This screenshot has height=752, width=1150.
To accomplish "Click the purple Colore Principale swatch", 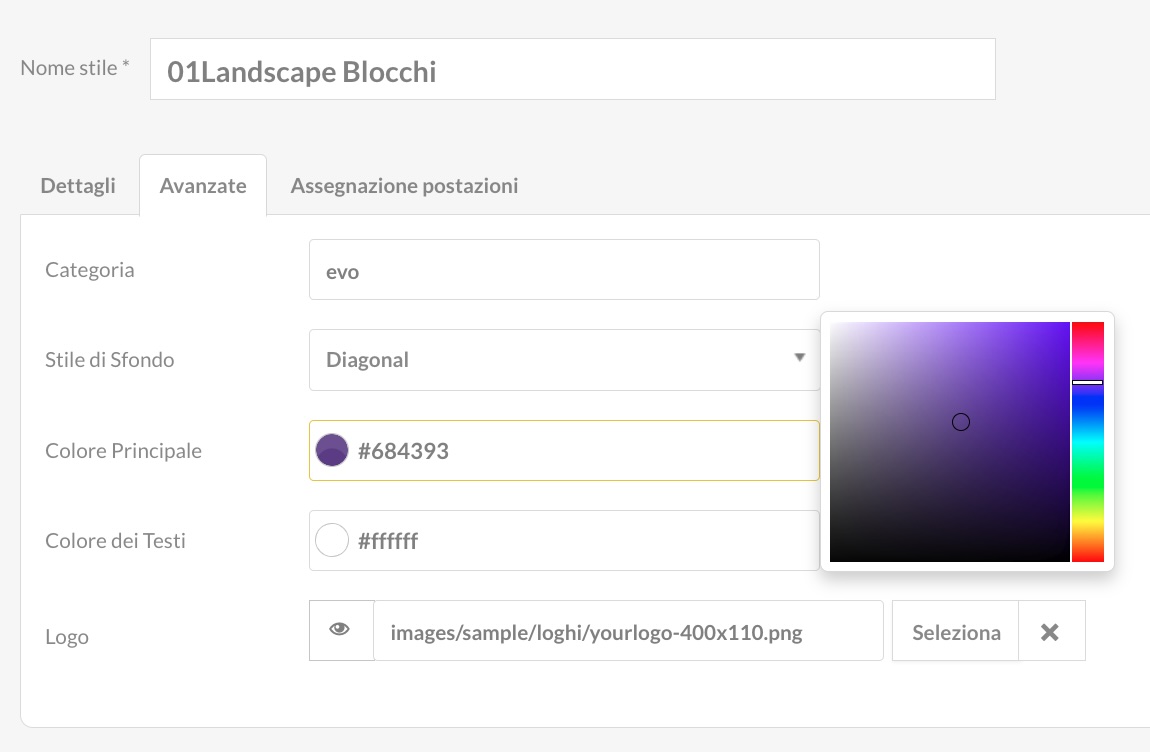I will [x=332, y=450].
